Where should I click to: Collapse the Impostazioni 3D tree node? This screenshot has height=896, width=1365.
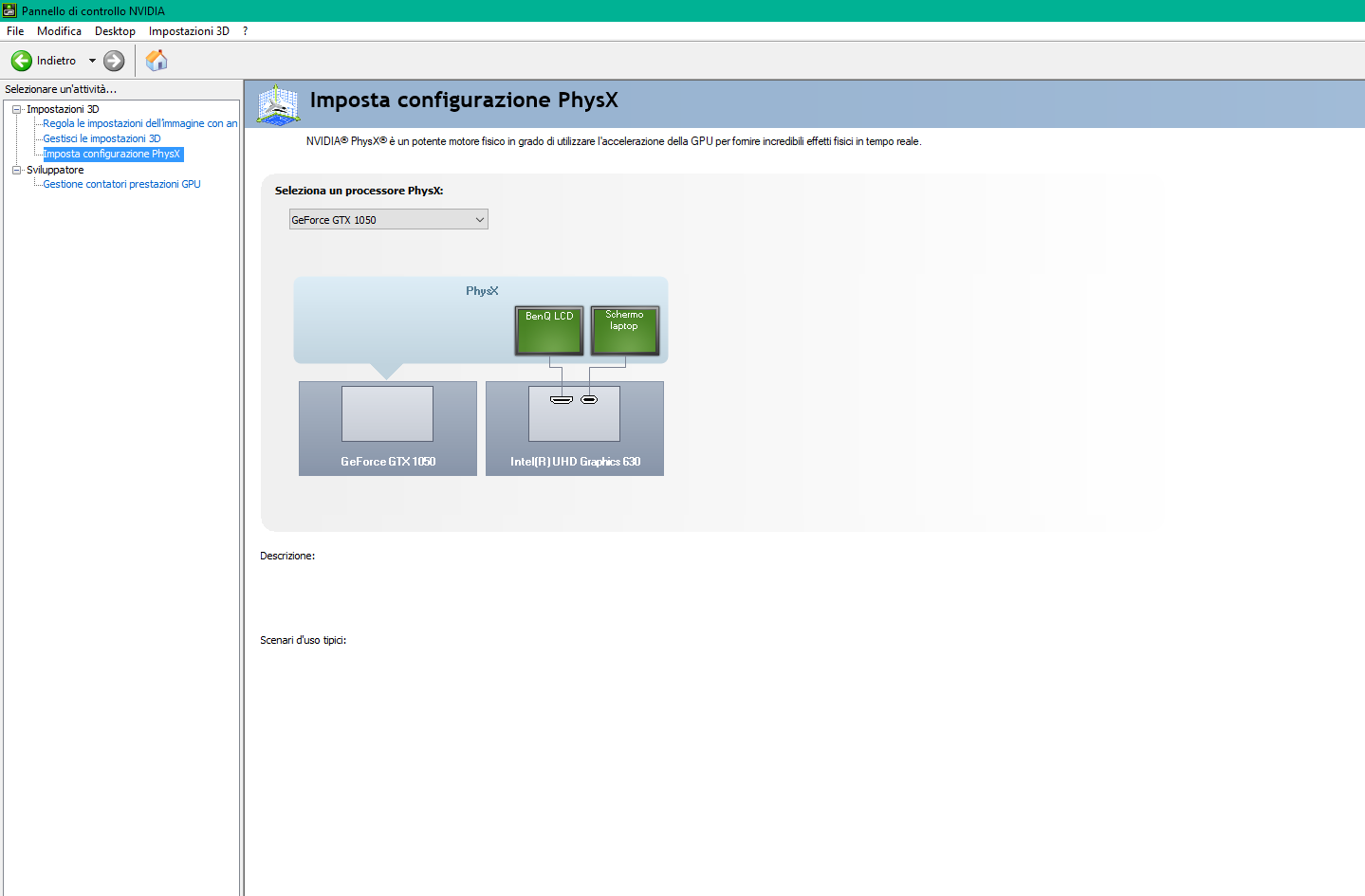coord(16,109)
